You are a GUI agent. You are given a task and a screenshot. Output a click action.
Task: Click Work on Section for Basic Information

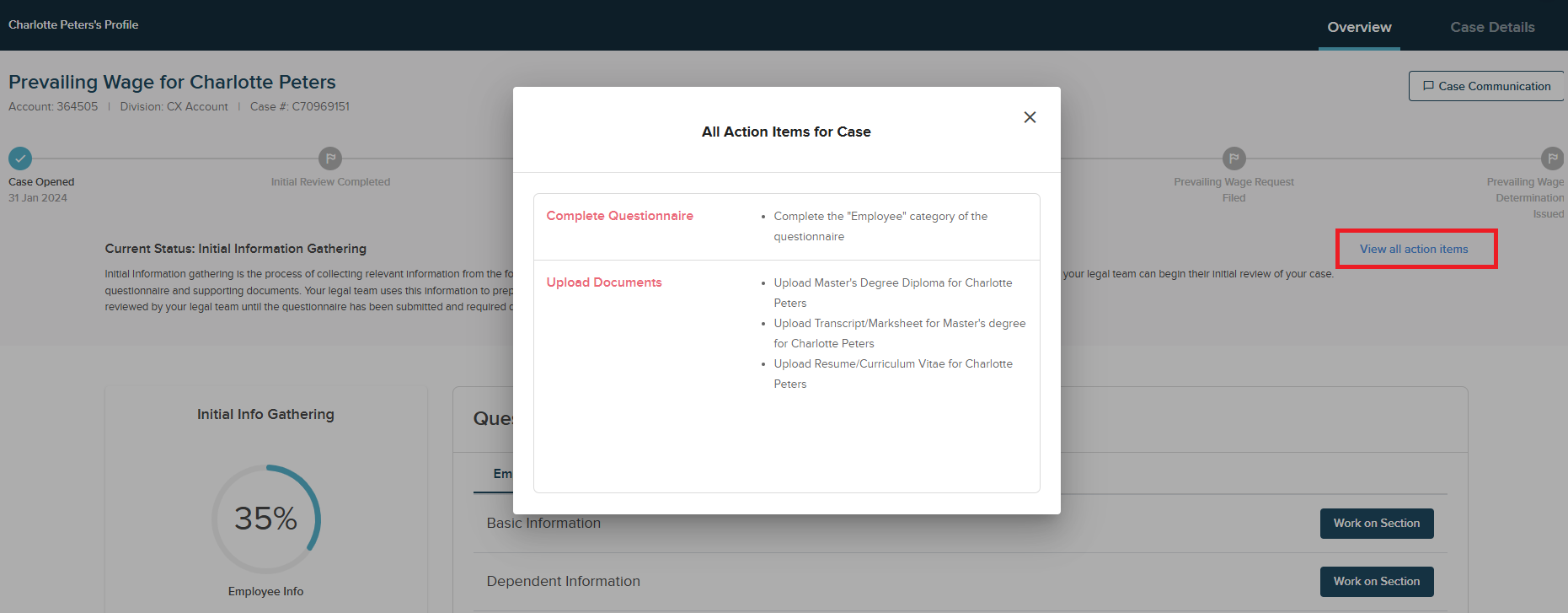point(1376,523)
